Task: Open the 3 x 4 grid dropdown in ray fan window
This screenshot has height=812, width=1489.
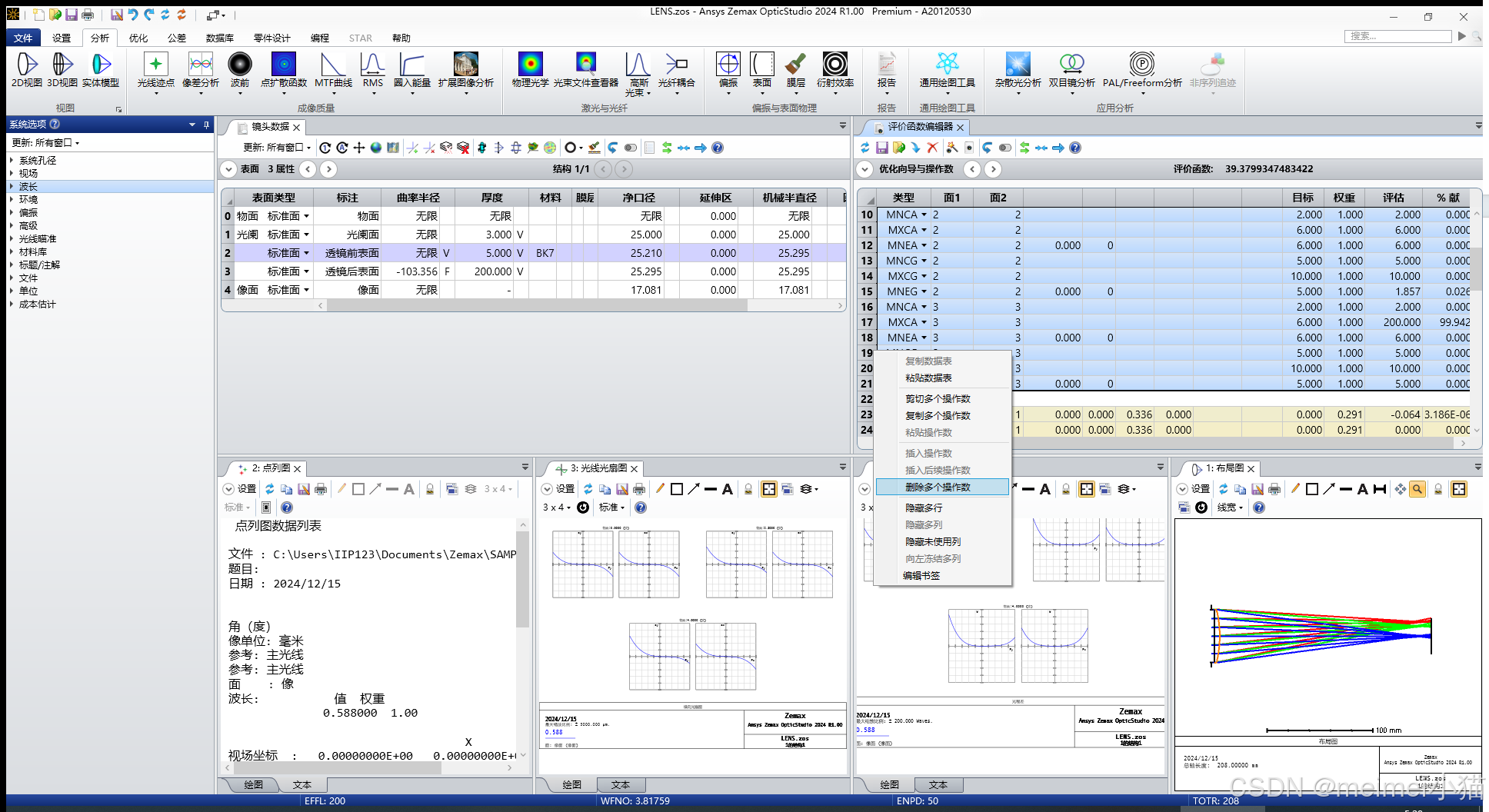Action: (557, 507)
